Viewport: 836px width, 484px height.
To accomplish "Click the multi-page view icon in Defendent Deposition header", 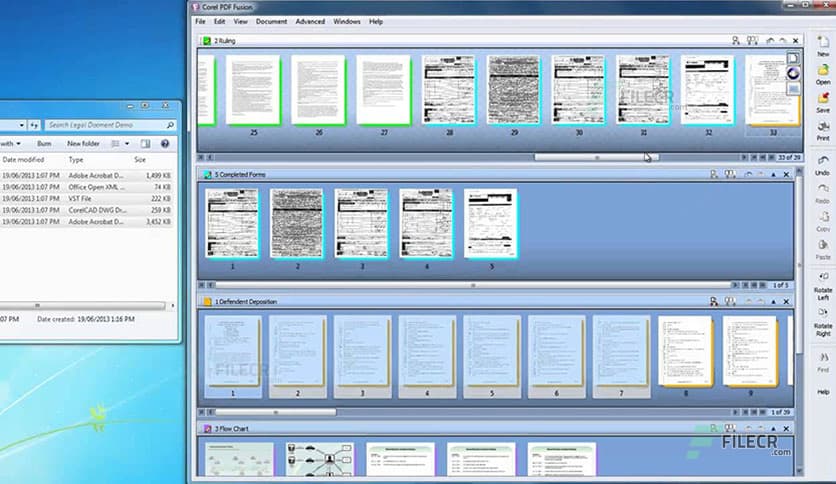I will pyautogui.click(x=730, y=302).
